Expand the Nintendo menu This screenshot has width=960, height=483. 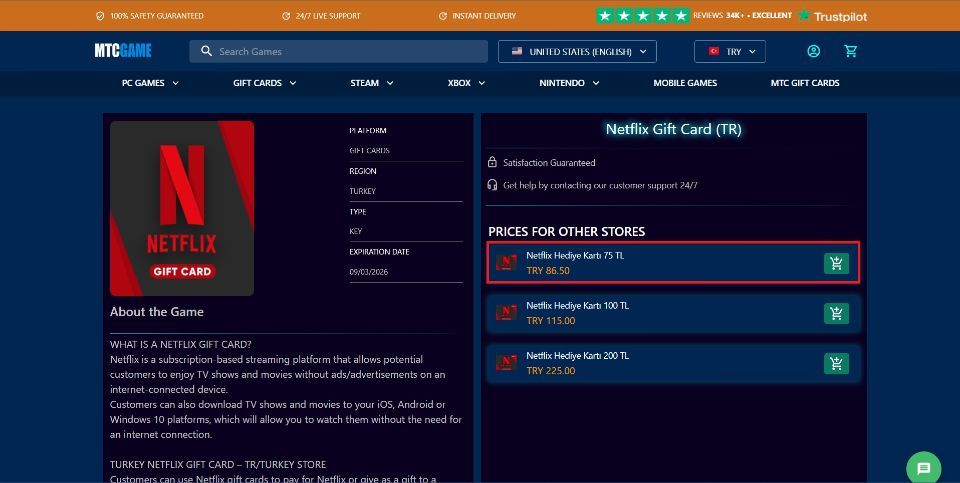pyautogui.click(x=569, y=83)
